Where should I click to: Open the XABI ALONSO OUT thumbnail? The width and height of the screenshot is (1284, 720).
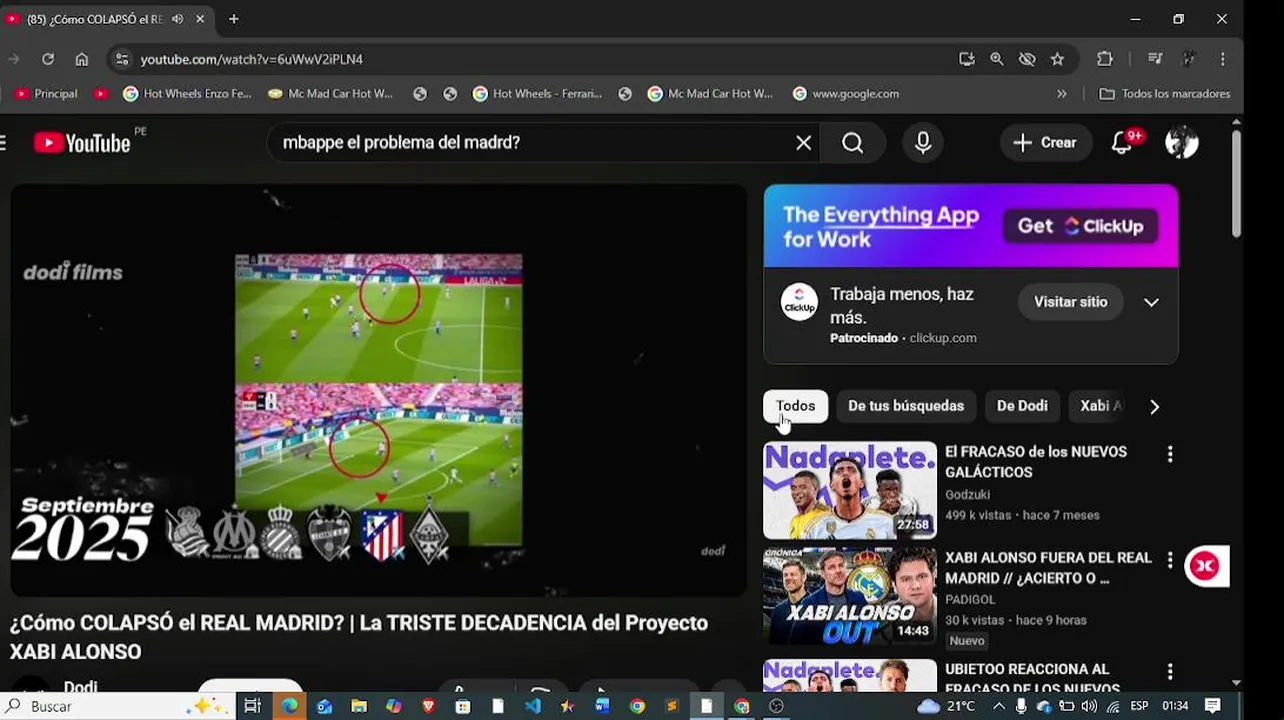(850, 596)
